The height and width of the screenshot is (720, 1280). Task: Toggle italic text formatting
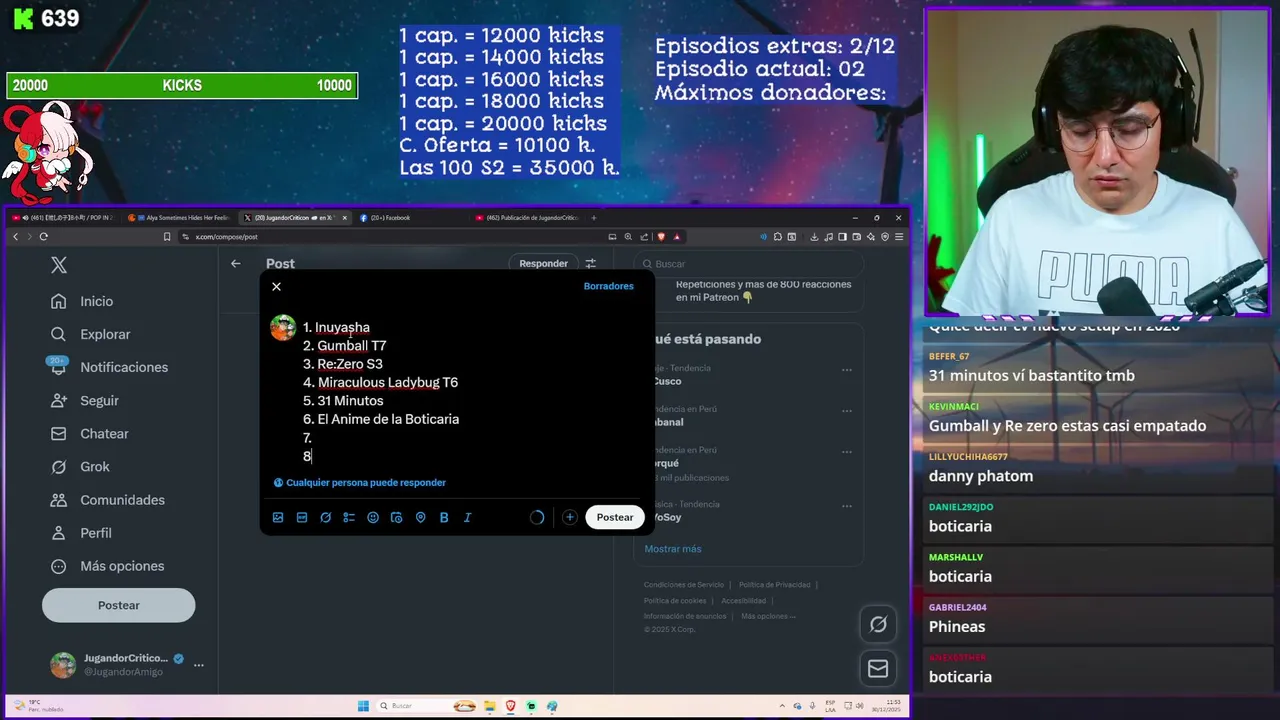(467, 517)
